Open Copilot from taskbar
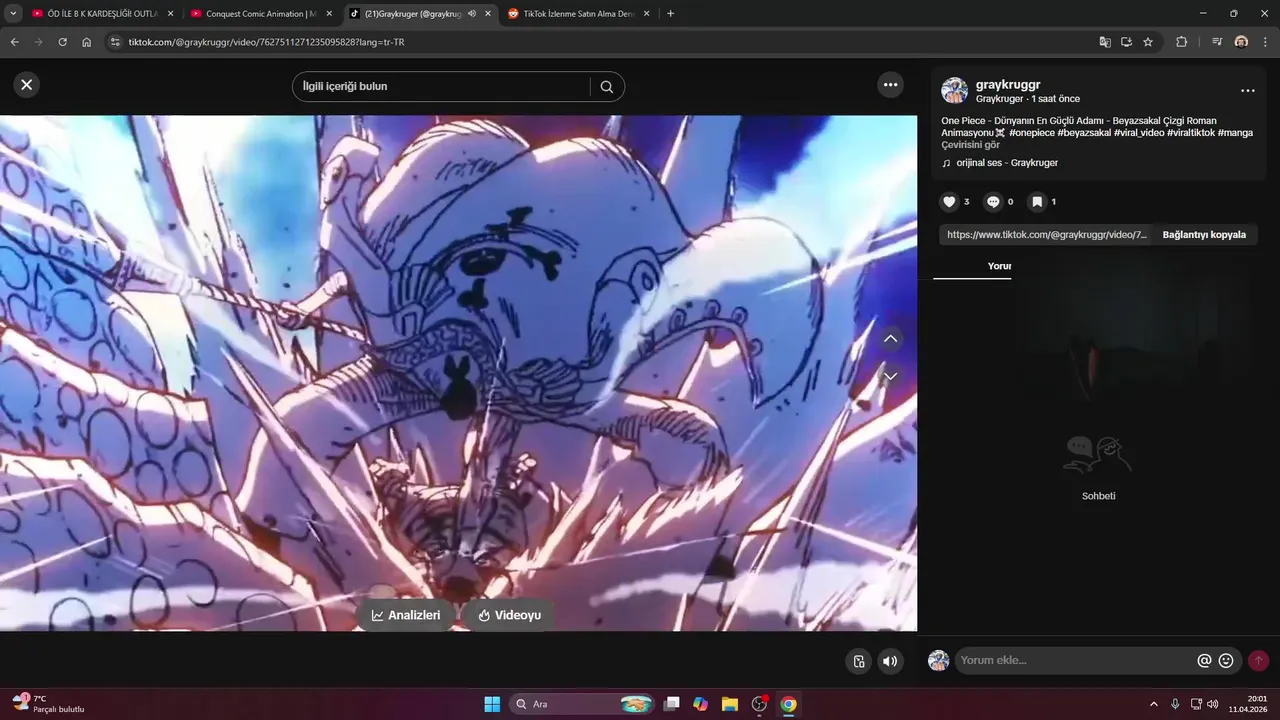Screen dimensions: 1280x720 coord(701,704)
